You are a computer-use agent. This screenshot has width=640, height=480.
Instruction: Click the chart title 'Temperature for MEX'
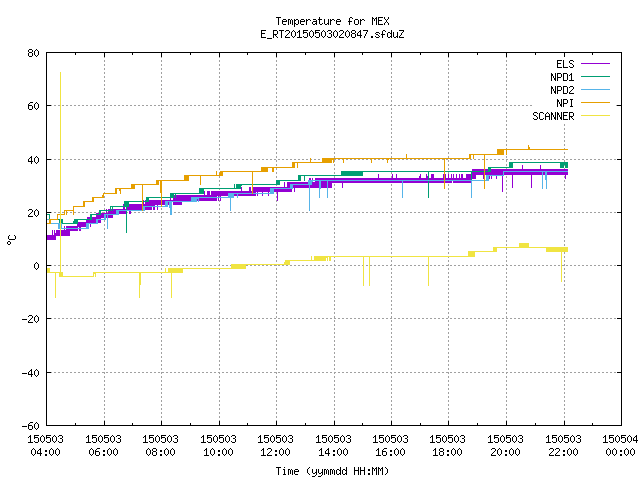332,21
